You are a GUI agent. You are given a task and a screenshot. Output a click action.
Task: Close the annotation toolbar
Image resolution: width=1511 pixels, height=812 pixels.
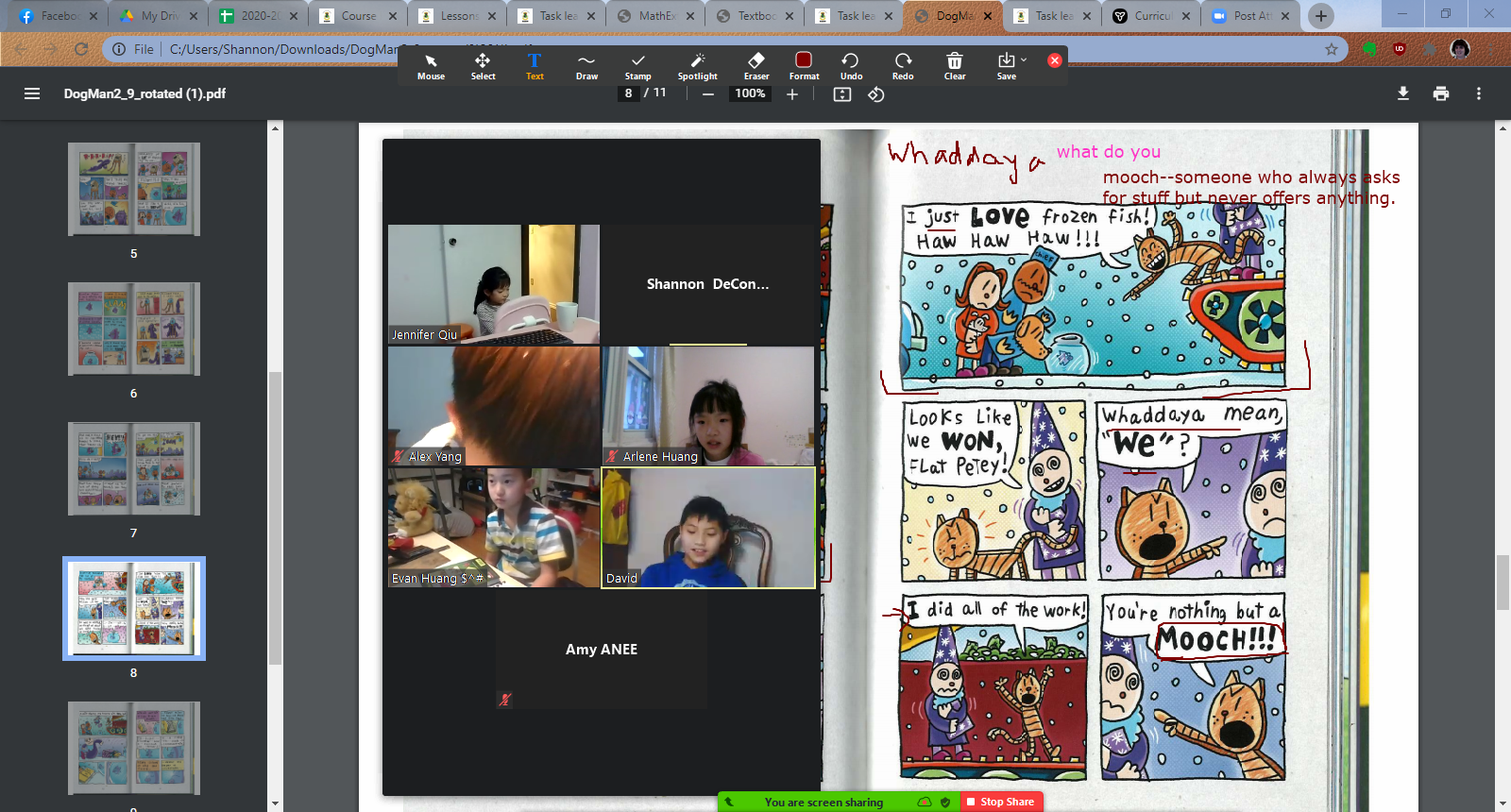click(1055, 60)
